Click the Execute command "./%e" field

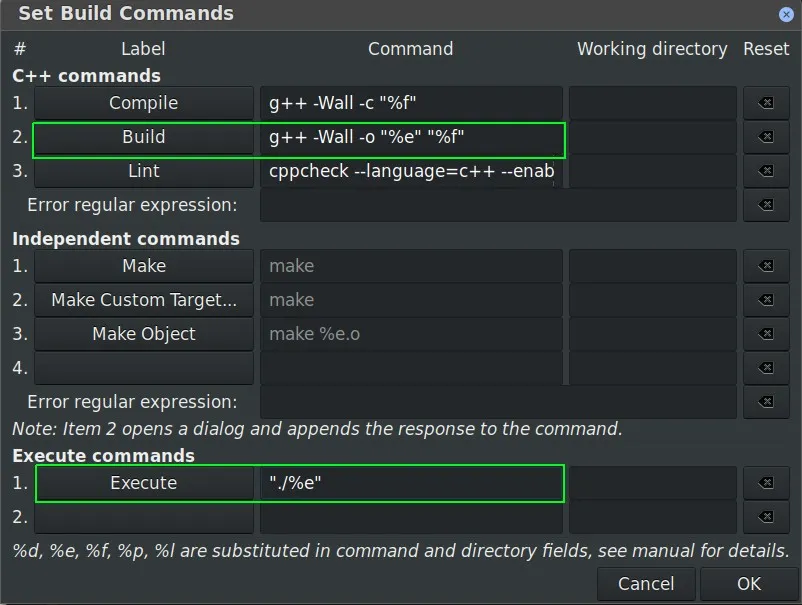coord(410,483)
